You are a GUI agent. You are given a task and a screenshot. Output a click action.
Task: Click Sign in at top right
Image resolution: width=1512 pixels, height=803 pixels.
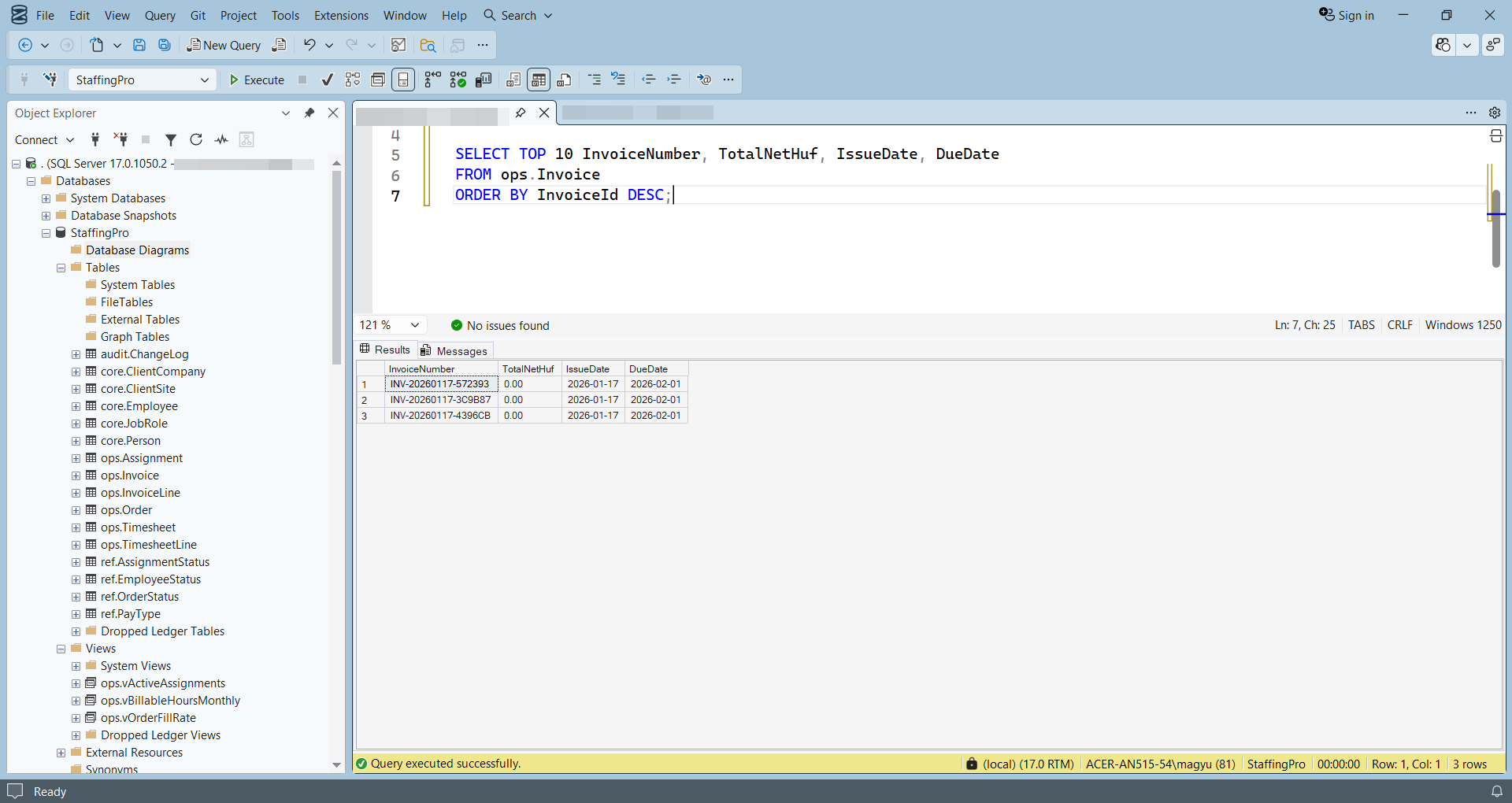[x=1347, y=16]
